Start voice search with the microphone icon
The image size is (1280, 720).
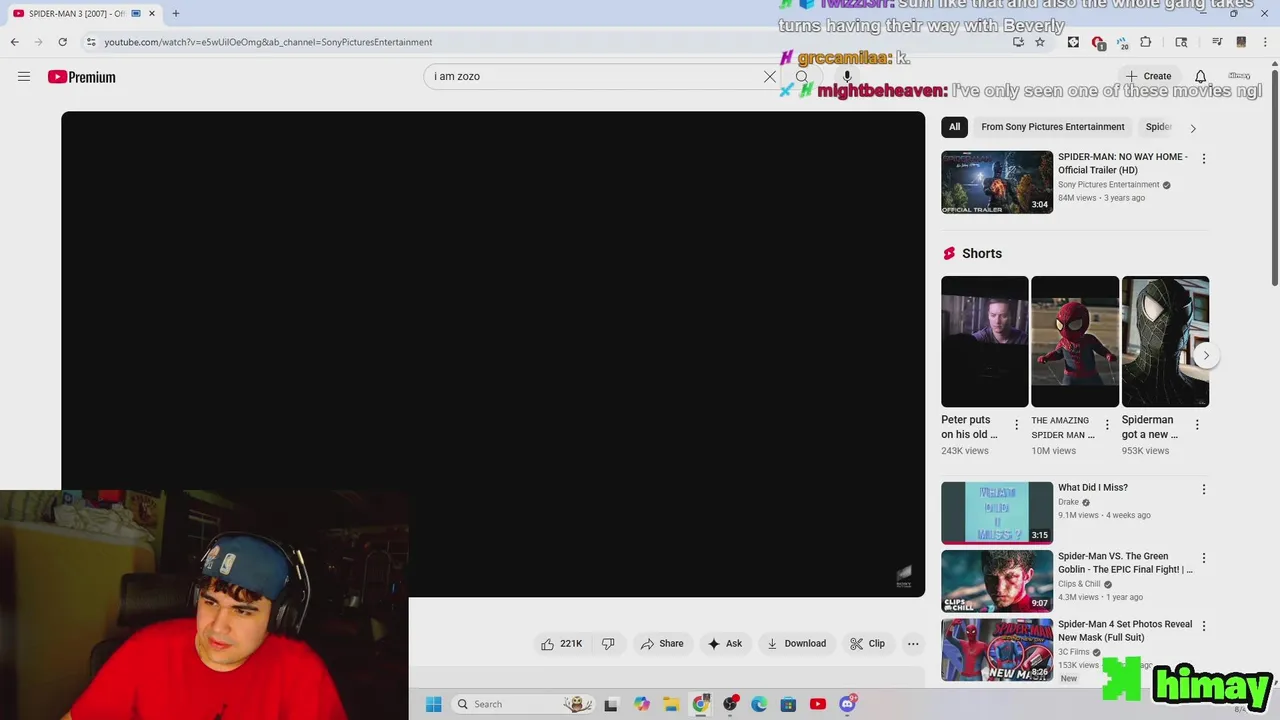[x=847, y=76]
